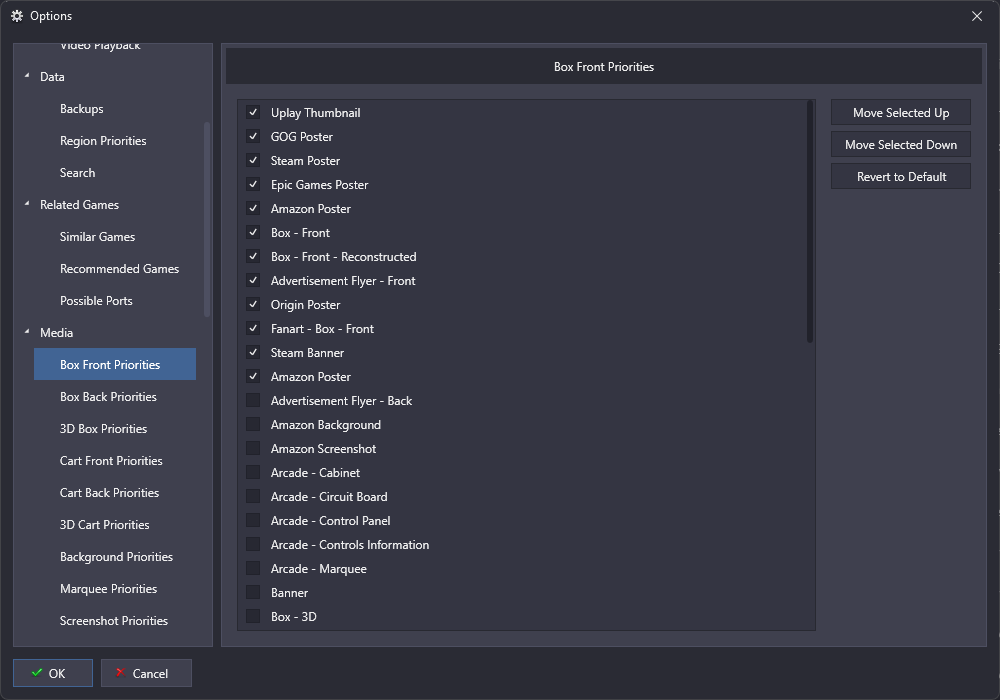Confirm changes with the OK button
This screenshot has width=1000, height=700.
(53, 673)
